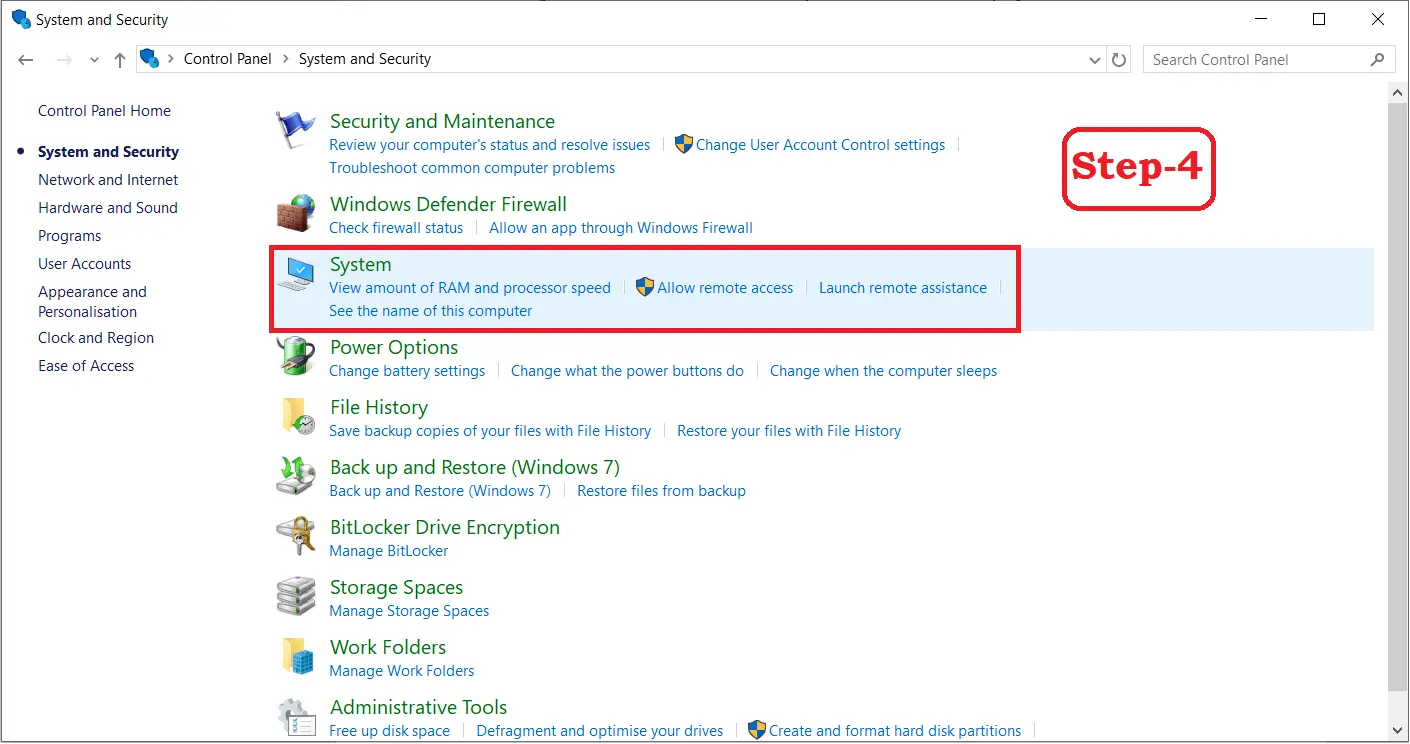Click Change what the power buttons do
This screenshot has height=744, width=1410.
point(627,371)
